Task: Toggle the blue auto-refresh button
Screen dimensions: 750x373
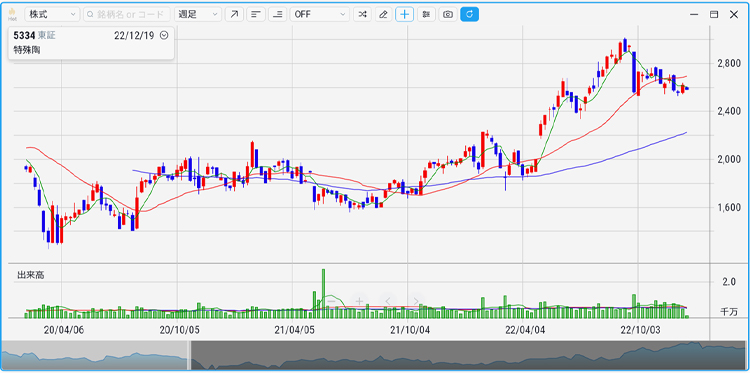Action: pos(470,14)
